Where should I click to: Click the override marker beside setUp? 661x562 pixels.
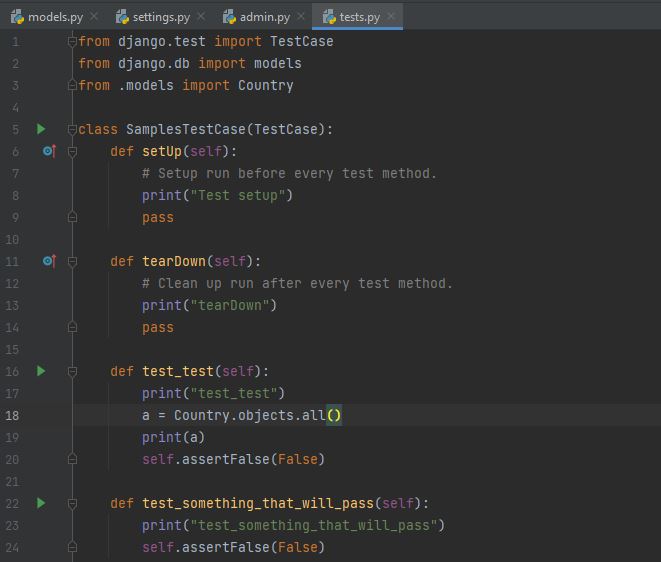coord(49,151)
